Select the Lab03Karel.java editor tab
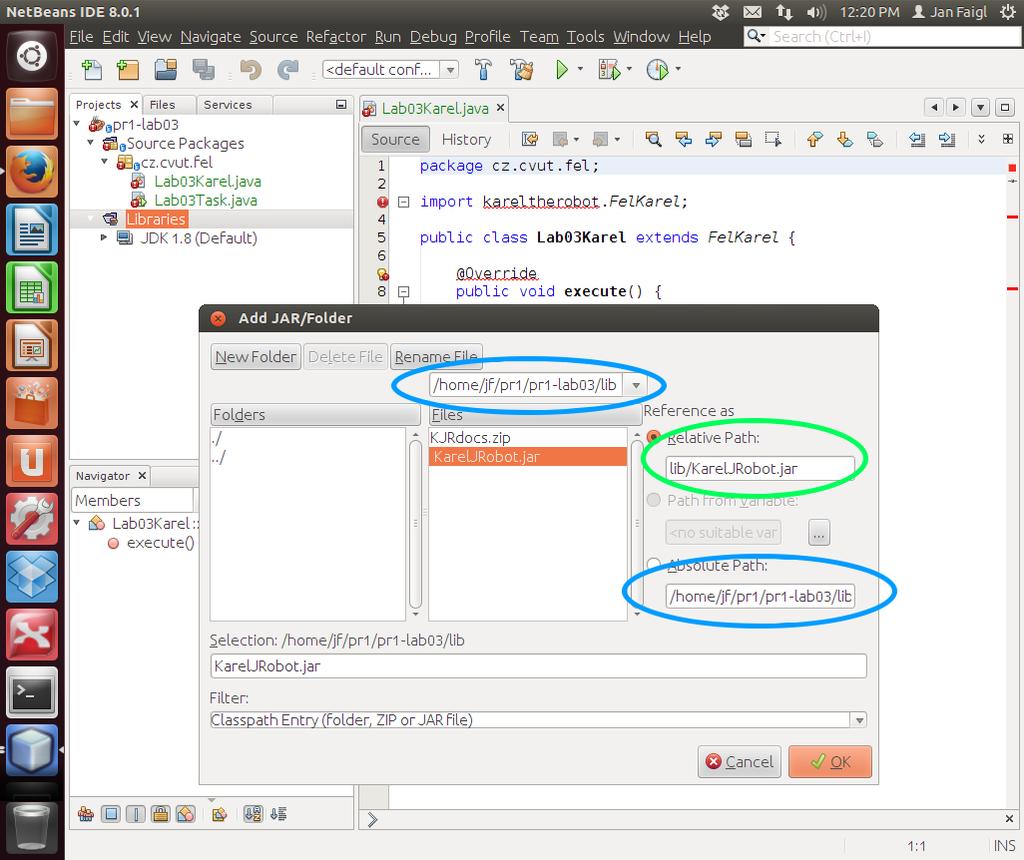Screen dimensions: 1024x860 coord(435,108)
